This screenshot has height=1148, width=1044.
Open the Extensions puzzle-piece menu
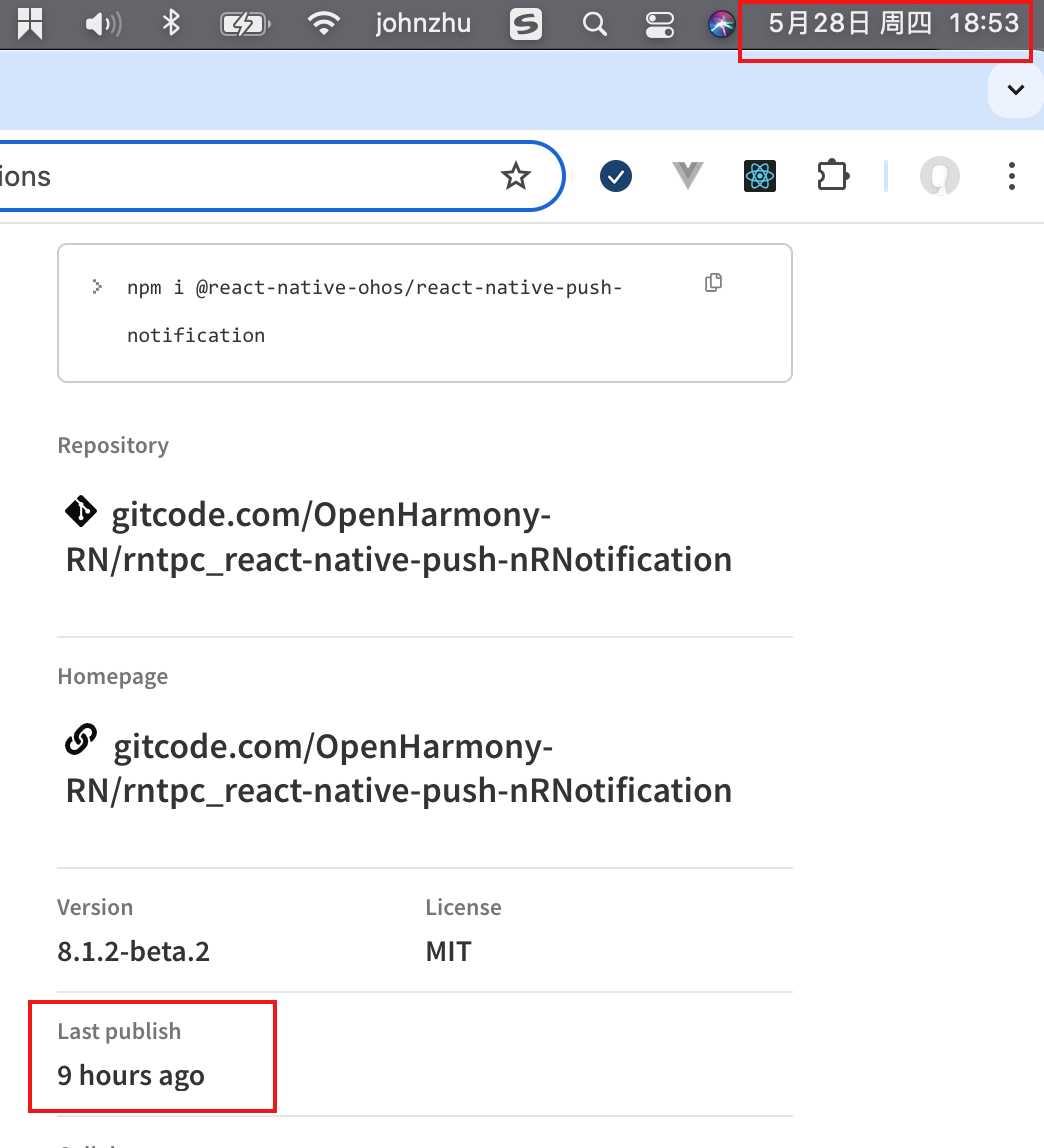(832, 176)
